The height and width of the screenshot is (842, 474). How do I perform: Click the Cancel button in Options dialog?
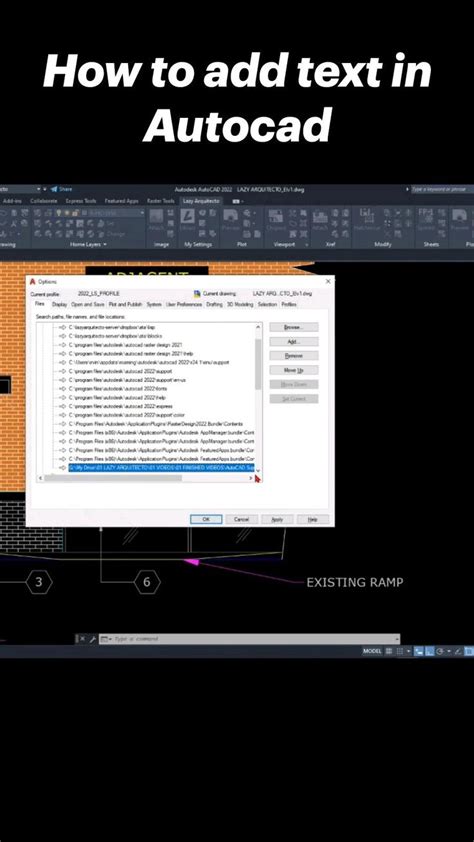tap(242, 519)
